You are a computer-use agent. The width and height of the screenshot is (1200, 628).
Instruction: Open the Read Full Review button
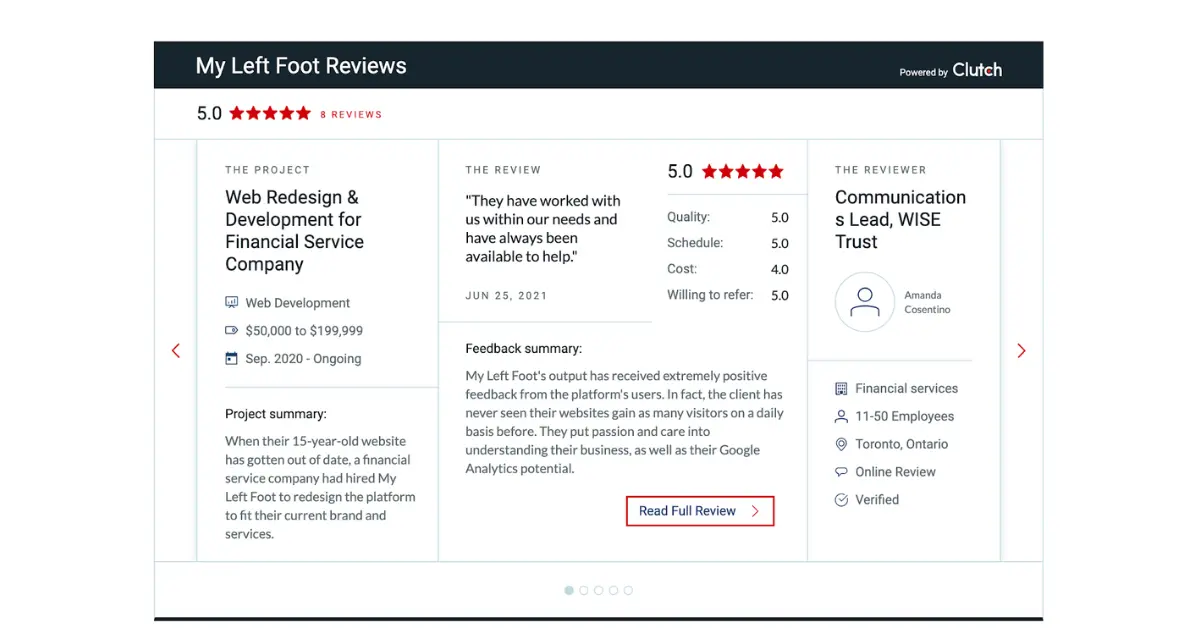[700, 511]
